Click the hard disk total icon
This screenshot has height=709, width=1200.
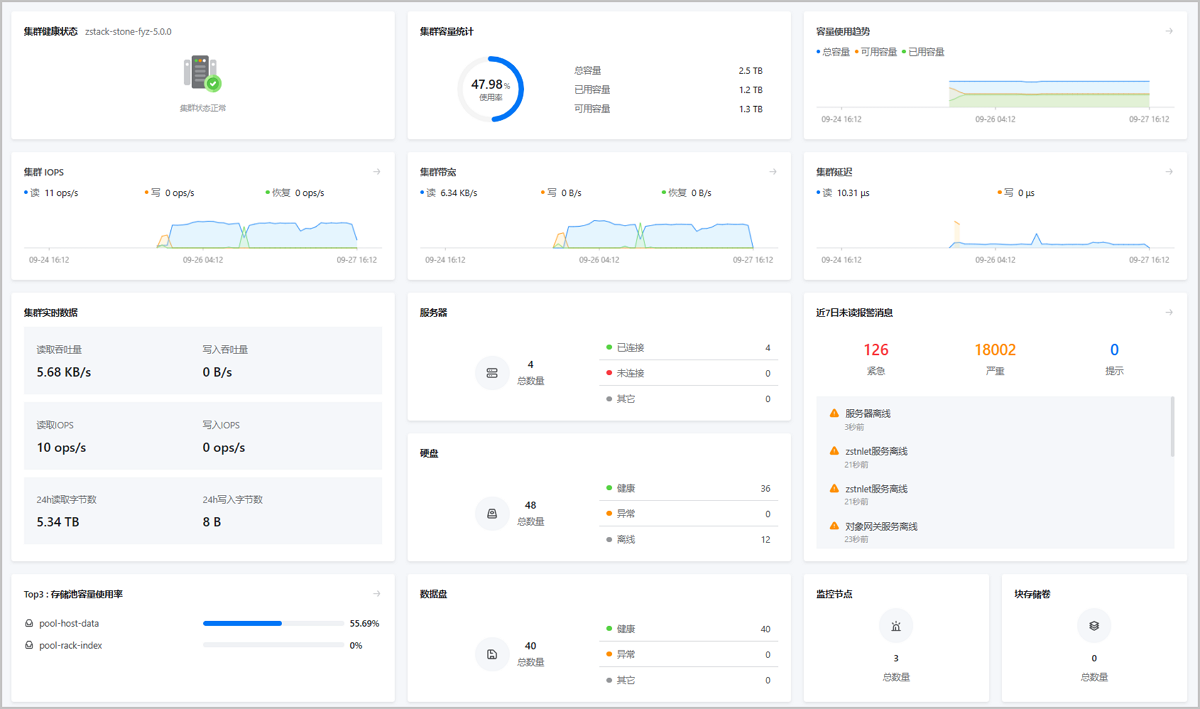coord(492,514)
